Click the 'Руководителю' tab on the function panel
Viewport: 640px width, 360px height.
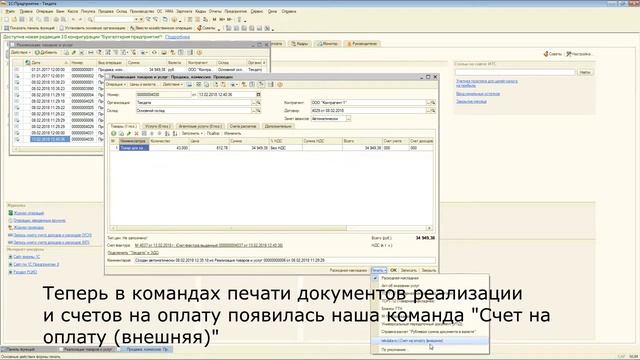coord(362,44)
